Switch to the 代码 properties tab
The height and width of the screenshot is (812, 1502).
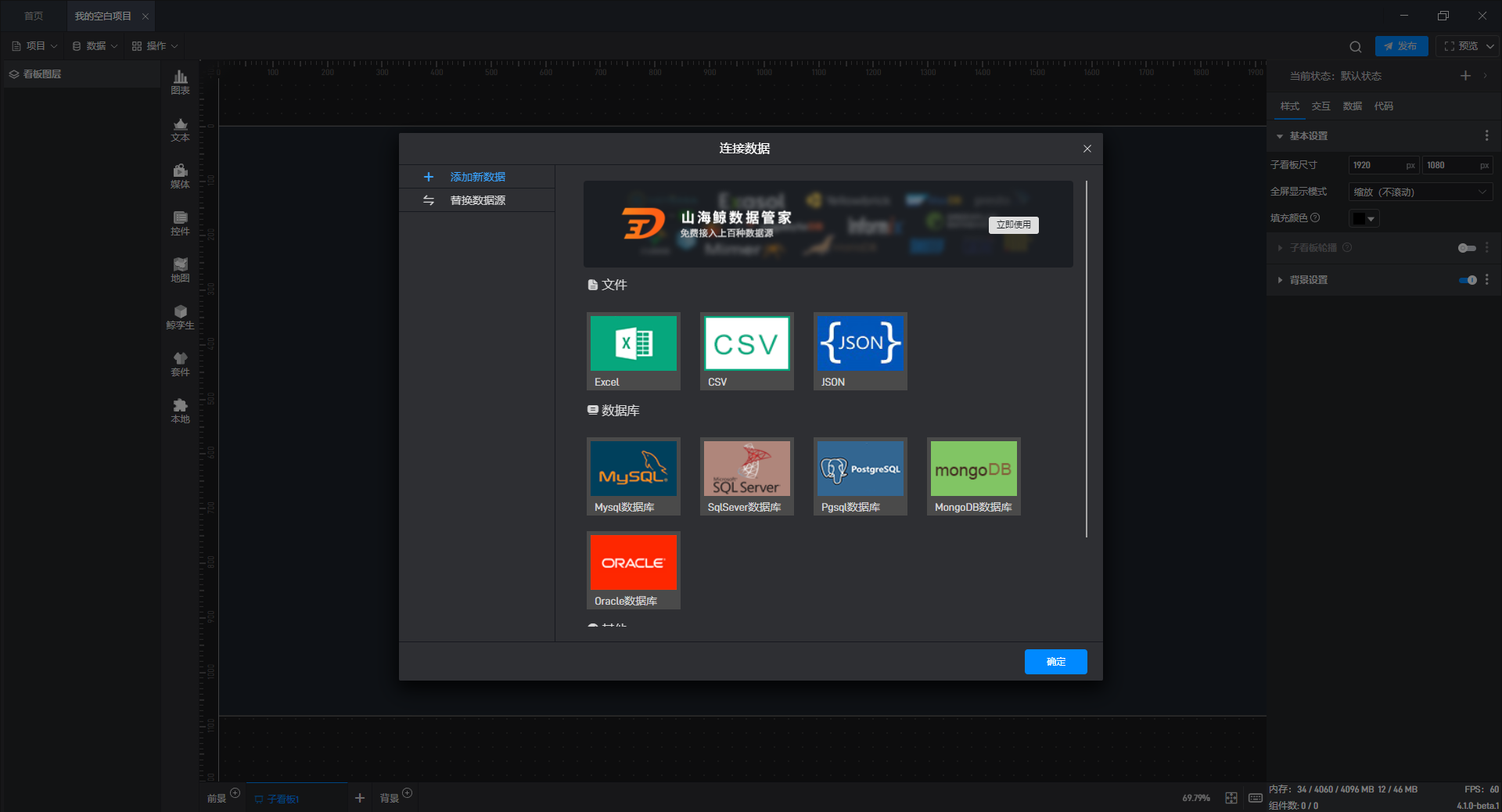pyautogui.click(x=1384, y=106)
